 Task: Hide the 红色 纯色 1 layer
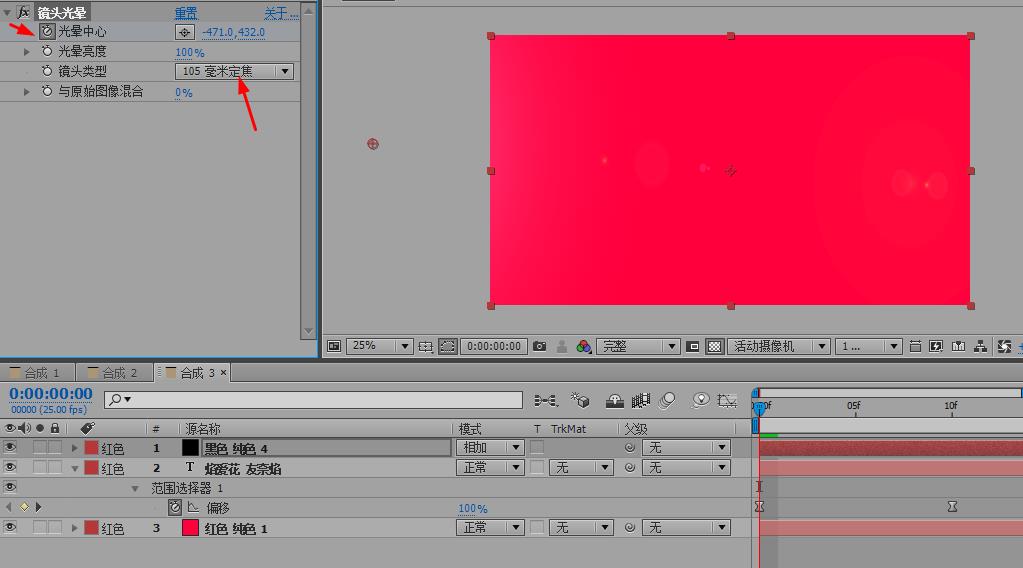10,528
